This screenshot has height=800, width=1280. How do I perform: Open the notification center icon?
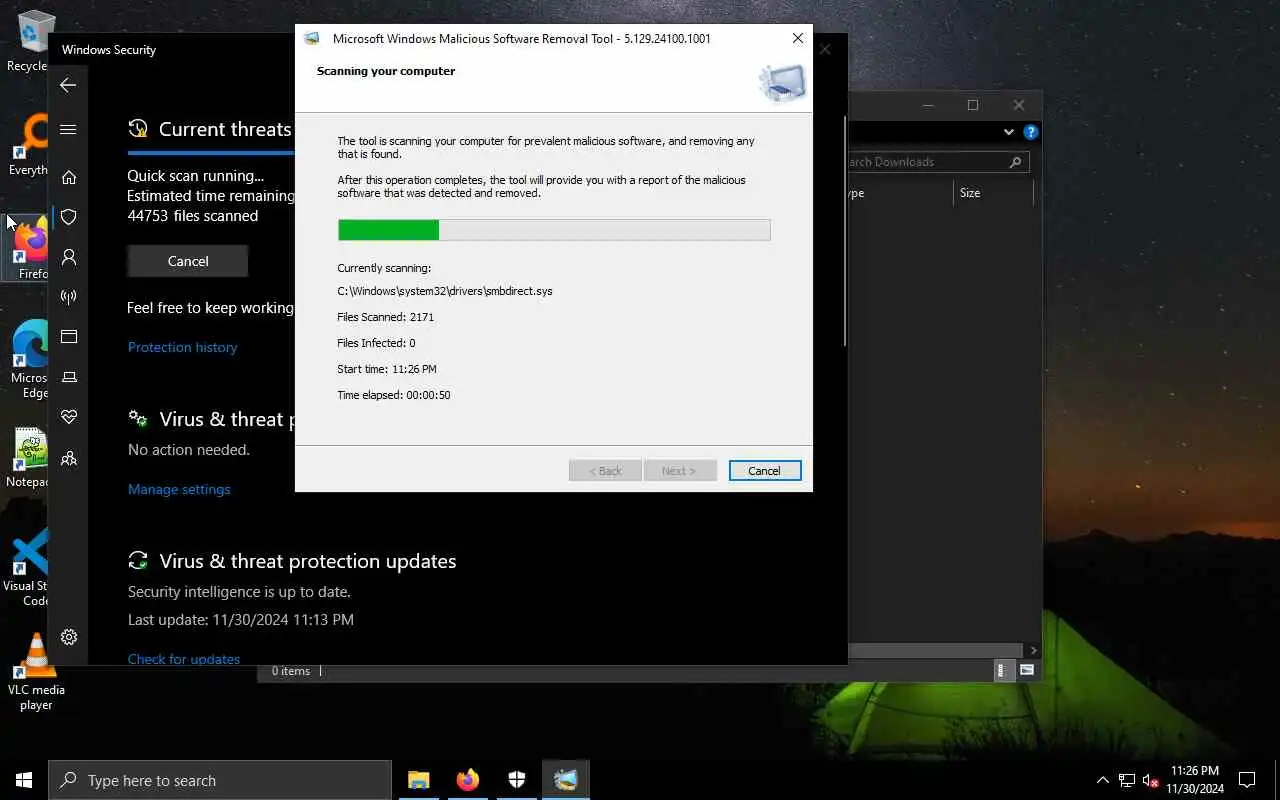click(1247, 780)
